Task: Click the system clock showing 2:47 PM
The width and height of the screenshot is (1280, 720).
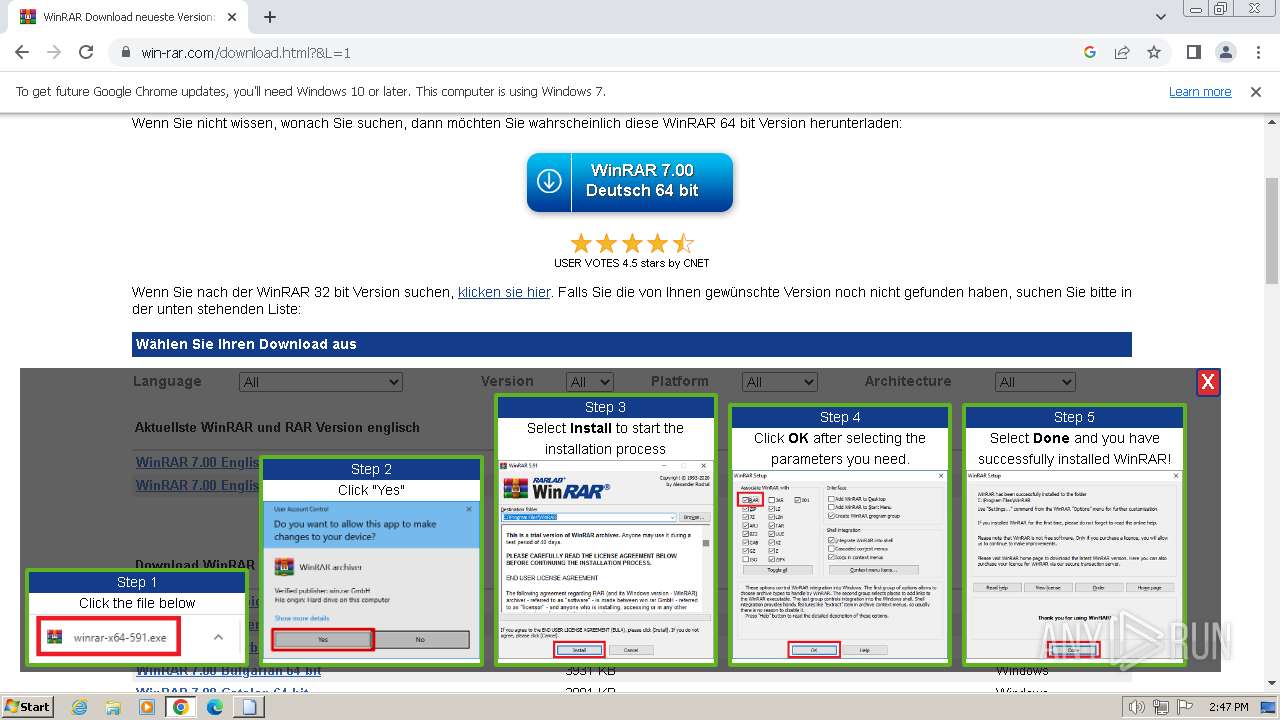Action: click(x=1227, y=707)
